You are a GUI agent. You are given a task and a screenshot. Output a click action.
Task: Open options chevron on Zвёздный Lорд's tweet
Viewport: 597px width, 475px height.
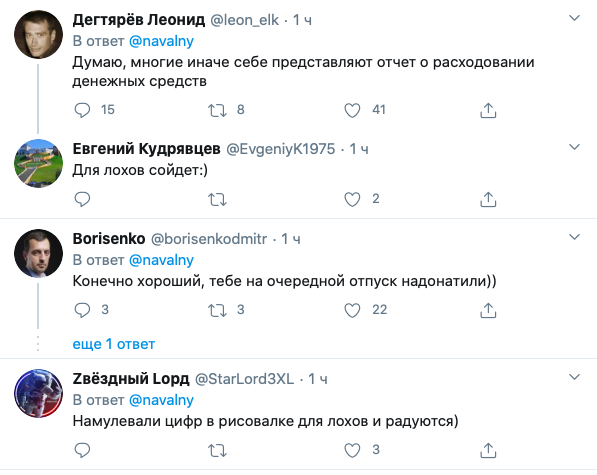coord(574,377)
